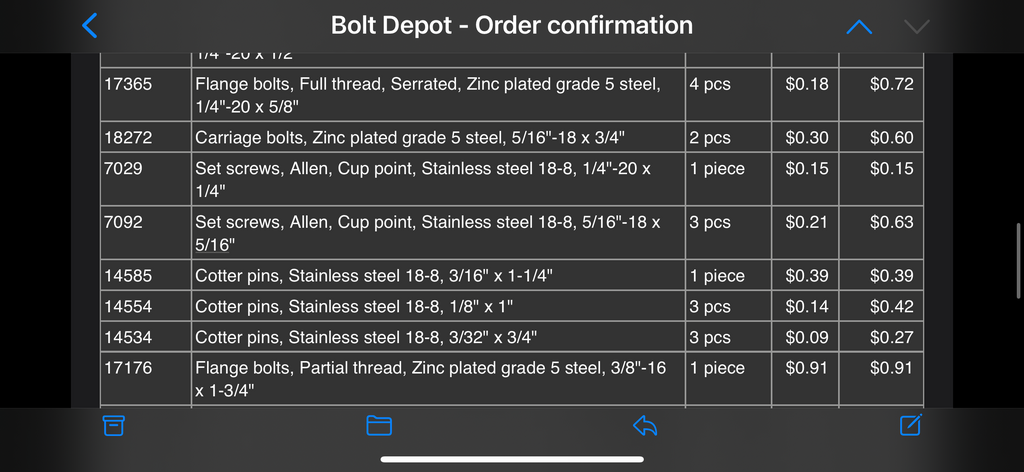Archive this email using the archive icon
The height and width of the screenshot is (472, 1024).
pyautogui.click(x=114, y=426)
